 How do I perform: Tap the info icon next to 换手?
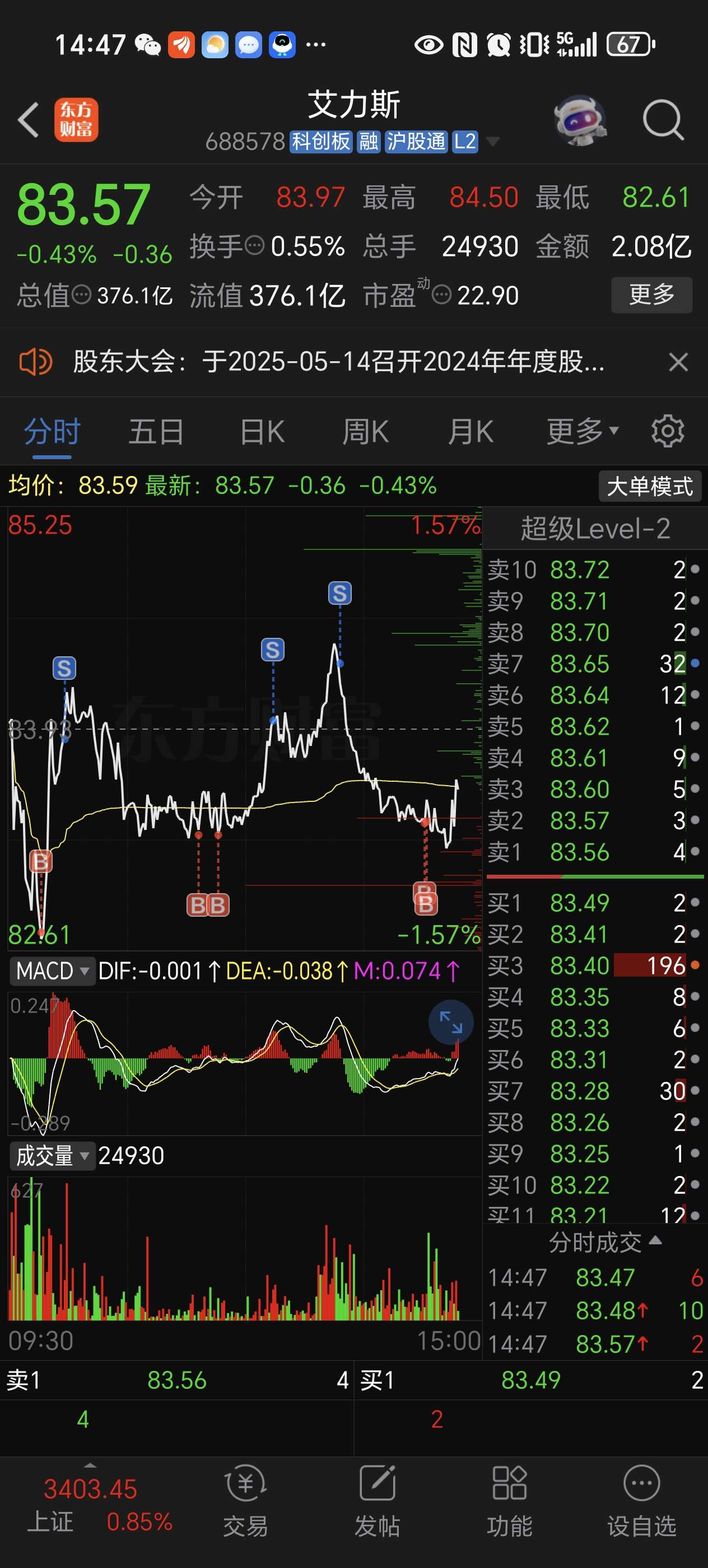click(254, 246)
